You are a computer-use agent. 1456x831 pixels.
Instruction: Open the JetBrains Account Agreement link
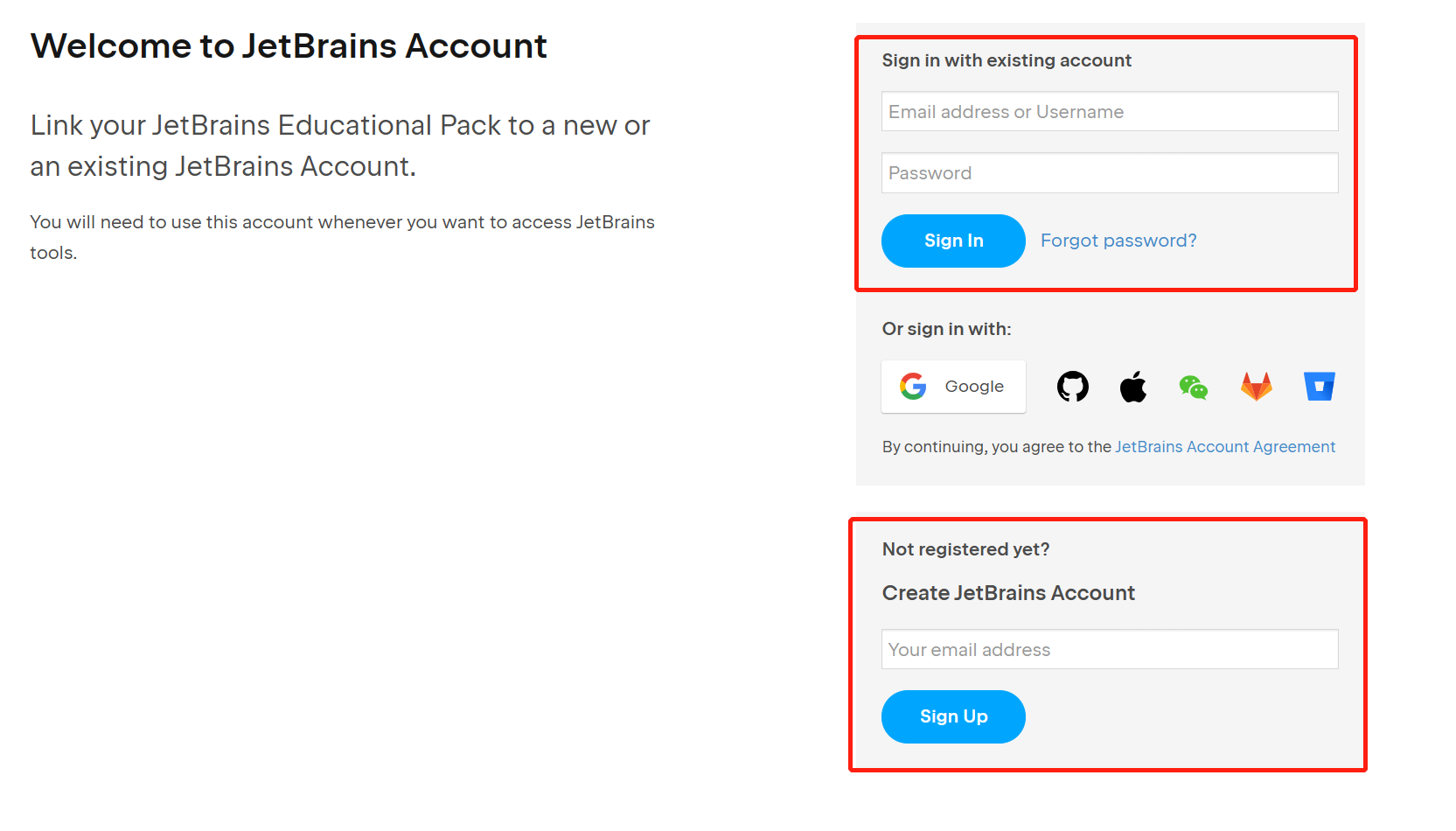click(1224, 447)
